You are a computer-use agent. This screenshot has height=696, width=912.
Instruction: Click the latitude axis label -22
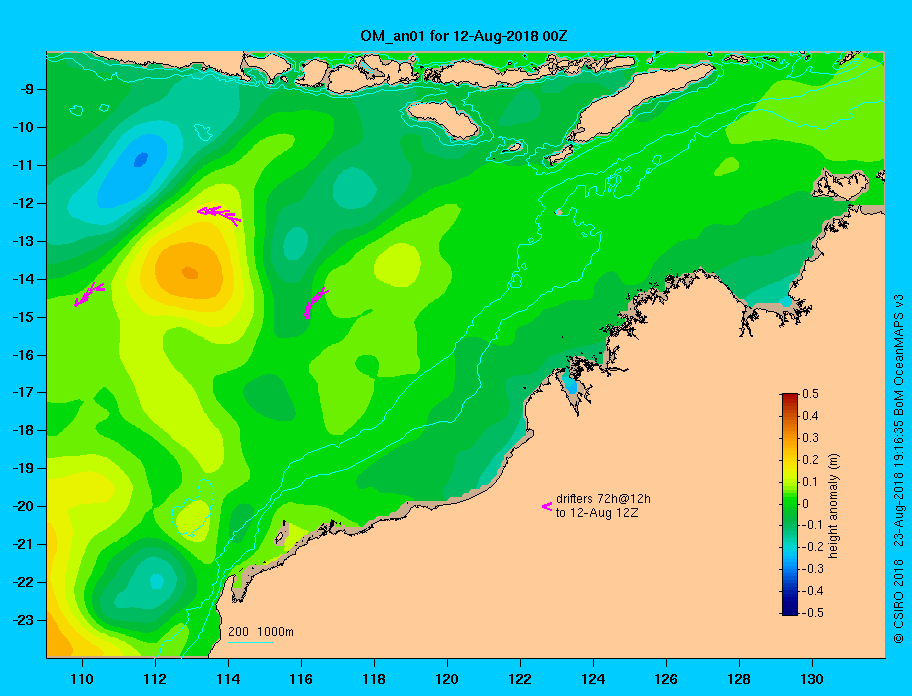(23, 582)
